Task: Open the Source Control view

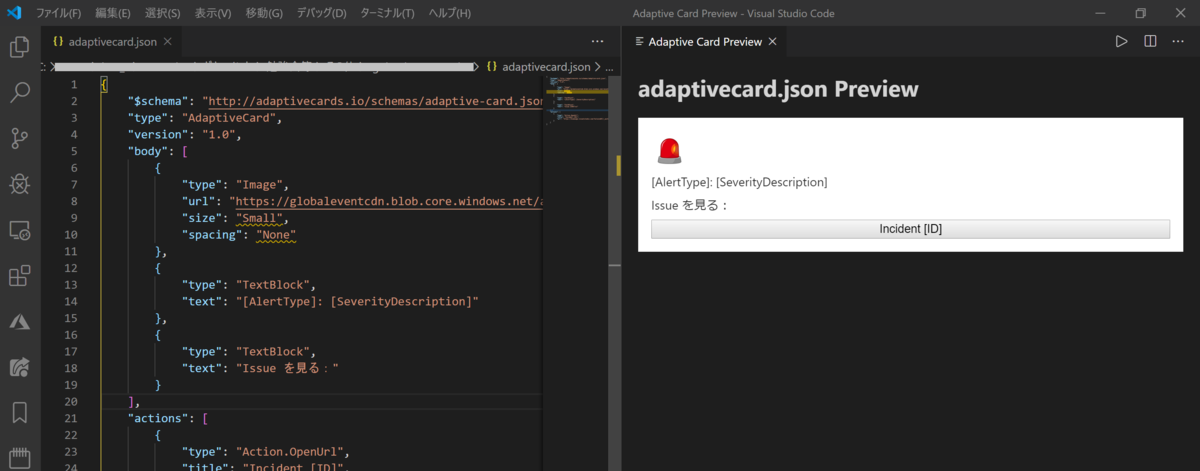Action: 19,138
